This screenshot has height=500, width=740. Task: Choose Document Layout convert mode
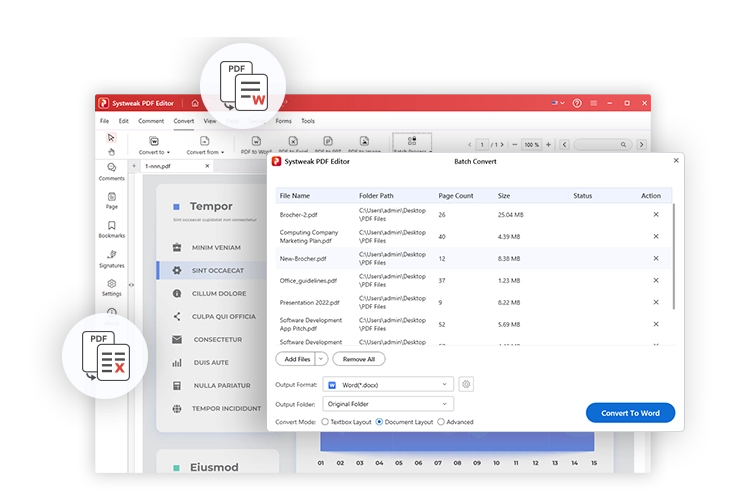379,422
